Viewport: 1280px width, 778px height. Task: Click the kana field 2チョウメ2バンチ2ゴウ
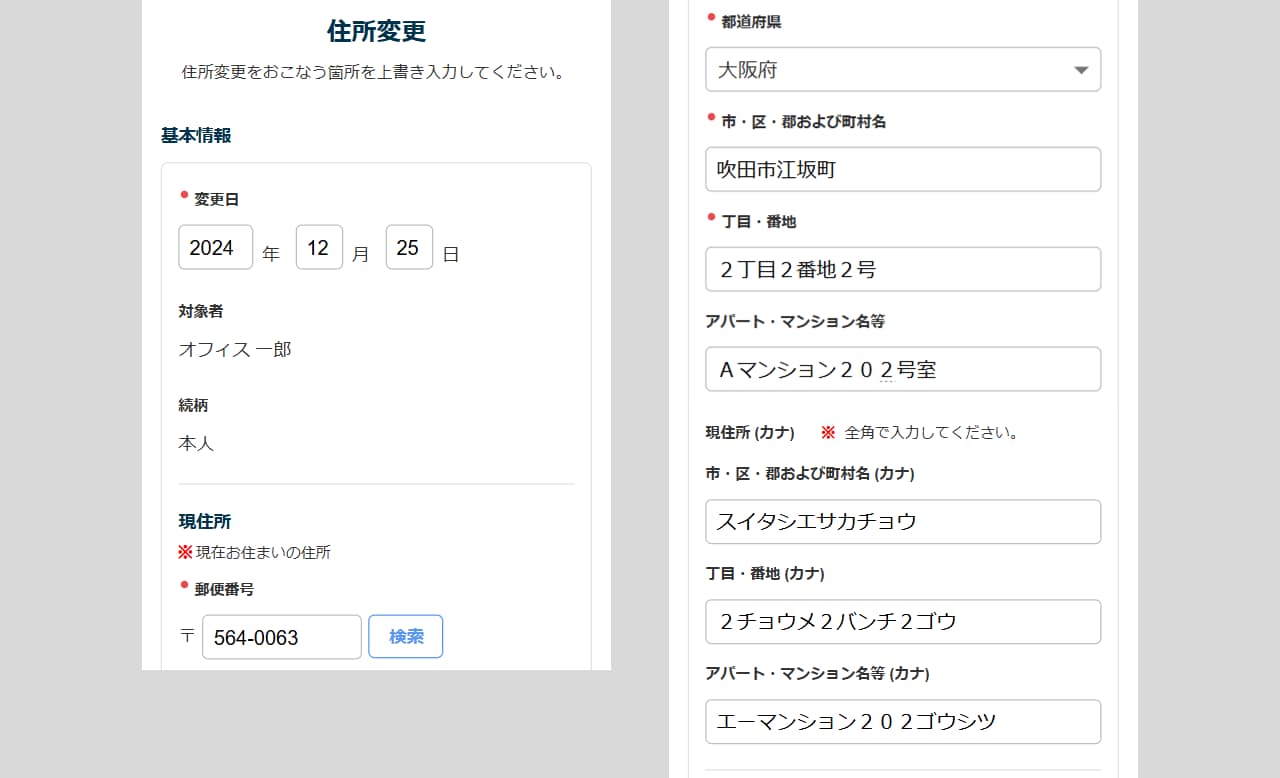[x=903, y=622]
